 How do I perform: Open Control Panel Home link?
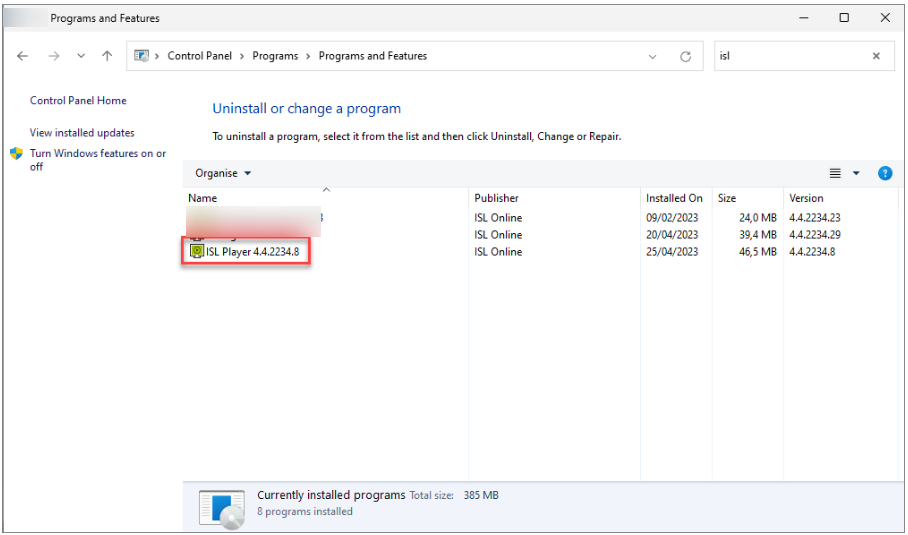pos(78,100)
